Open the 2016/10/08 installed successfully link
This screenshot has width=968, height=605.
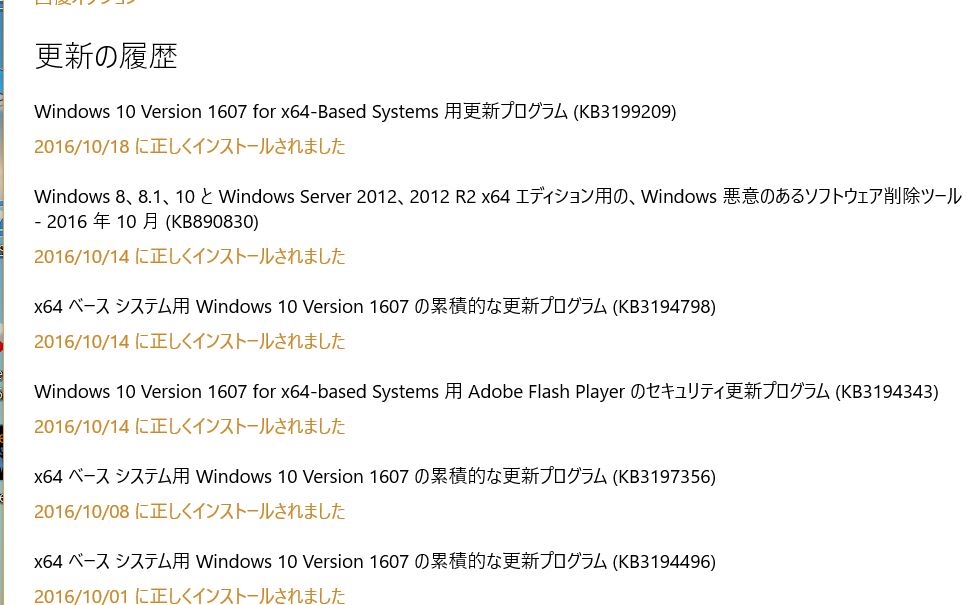pyautogui.click(x=189, y=512)
